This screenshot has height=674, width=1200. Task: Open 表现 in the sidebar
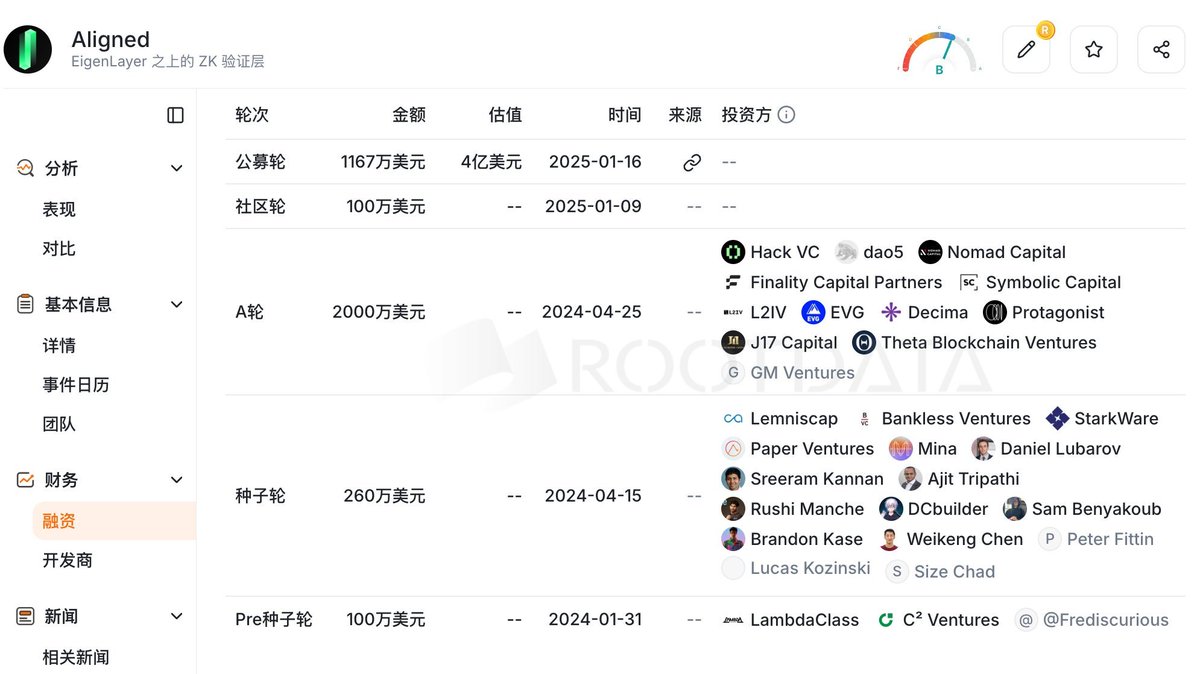[59, 209]
